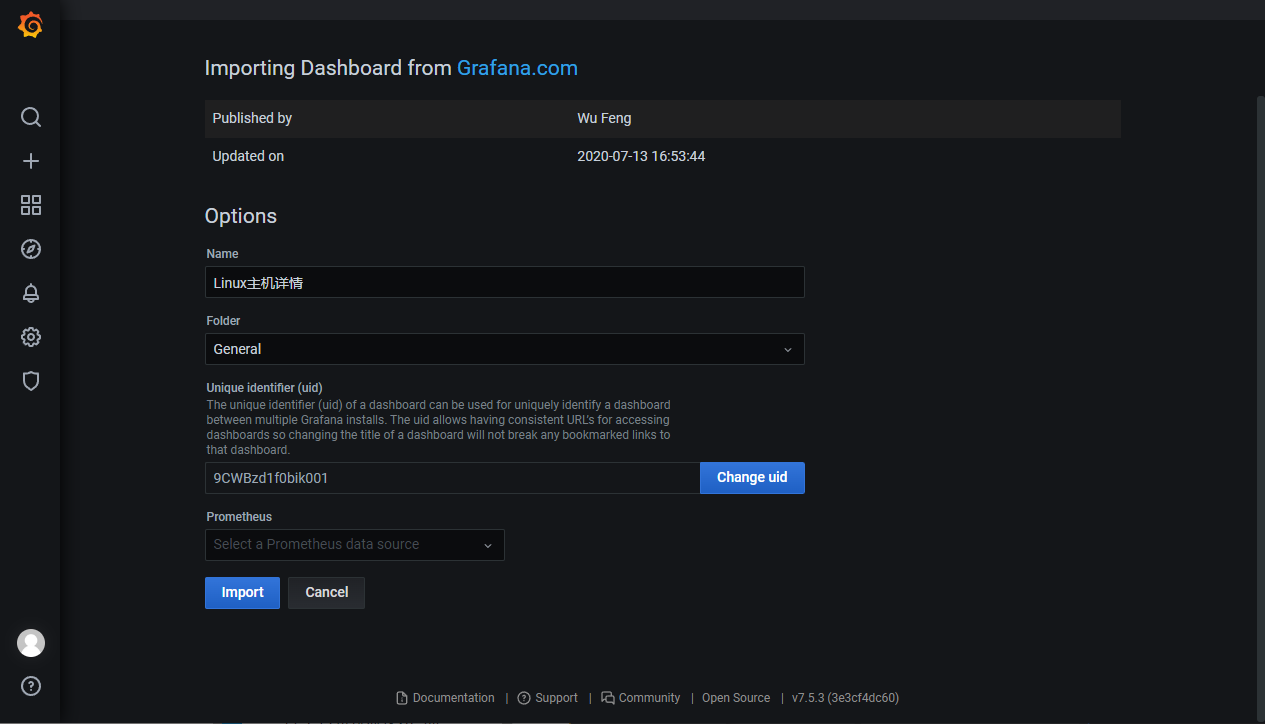Open the Configuration gear icon
This screenshot has width=1265, height=724.
click(x=31, y=337)
